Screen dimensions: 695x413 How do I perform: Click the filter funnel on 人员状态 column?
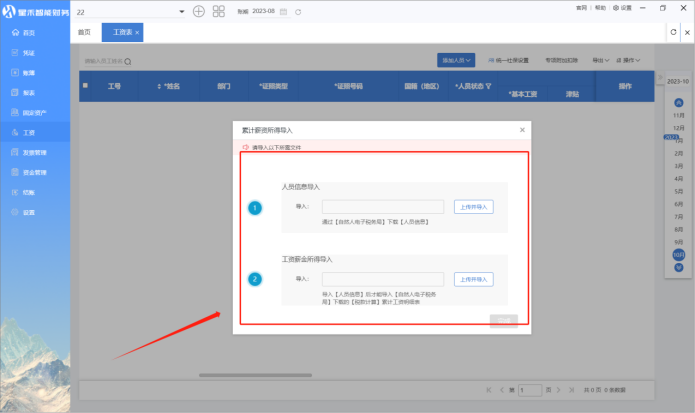488,86
